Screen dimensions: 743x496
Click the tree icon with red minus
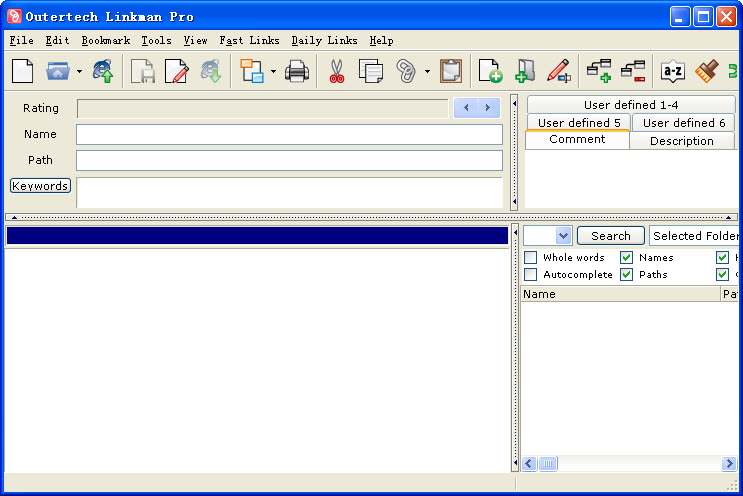(x=633, y=72)
